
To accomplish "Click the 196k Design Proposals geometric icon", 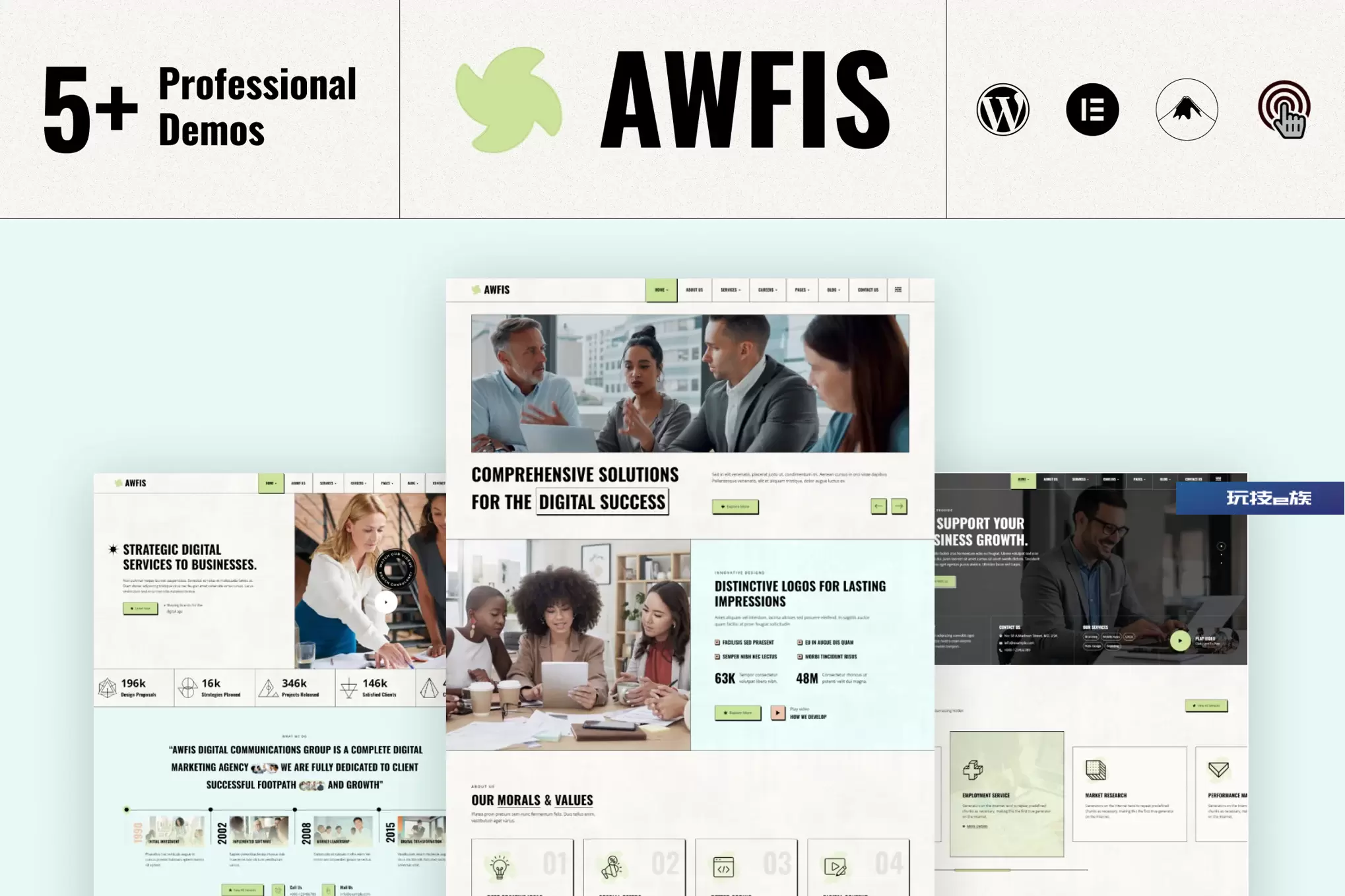I will point(107,688).
